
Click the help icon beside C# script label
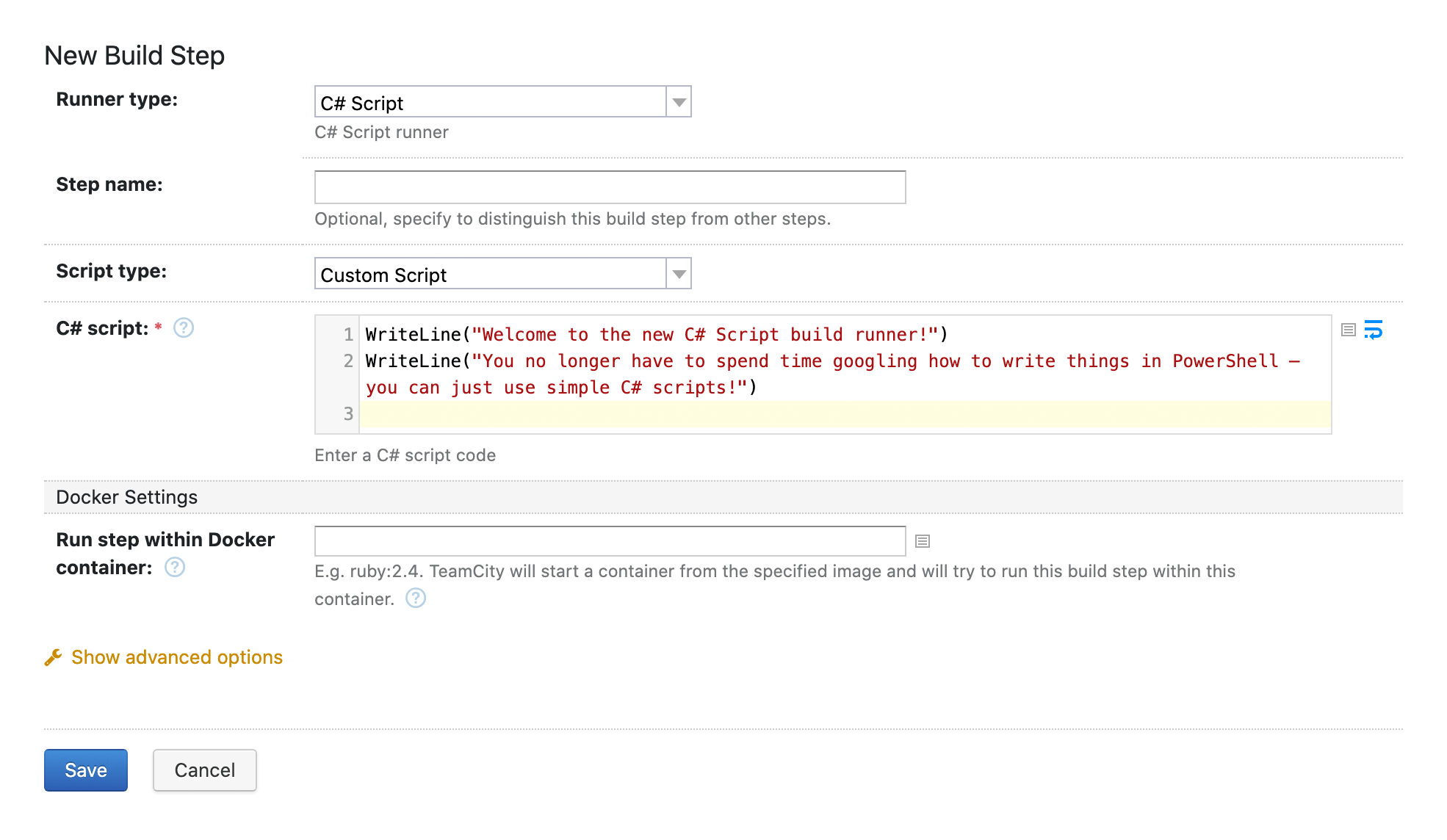point(184,328)
